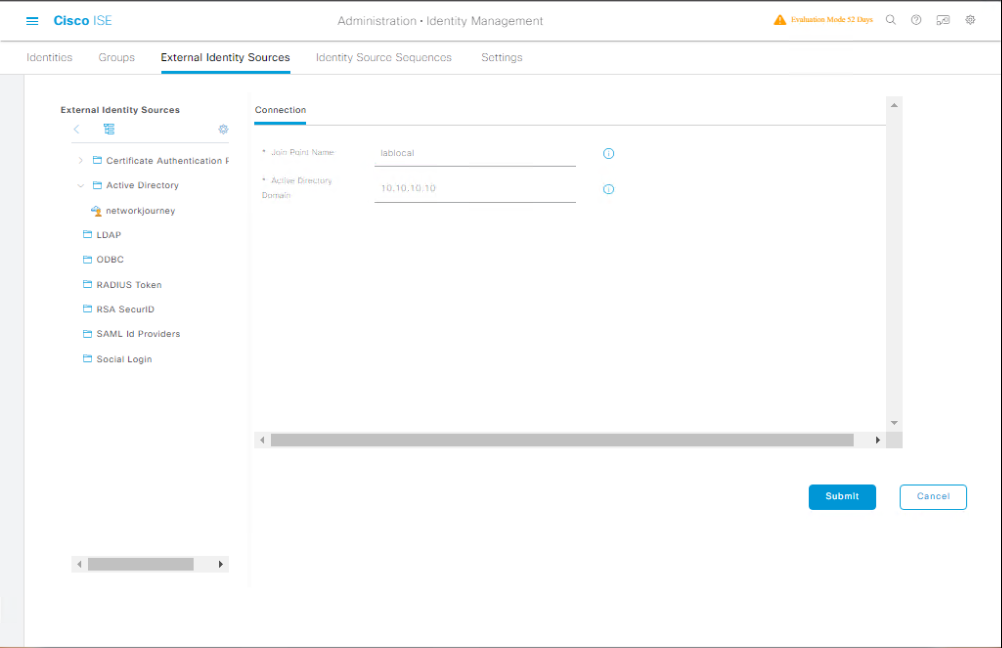Click info icon beside Join Point Name
The height and width of the screenshot is (648, 1002).
point(608,153)
